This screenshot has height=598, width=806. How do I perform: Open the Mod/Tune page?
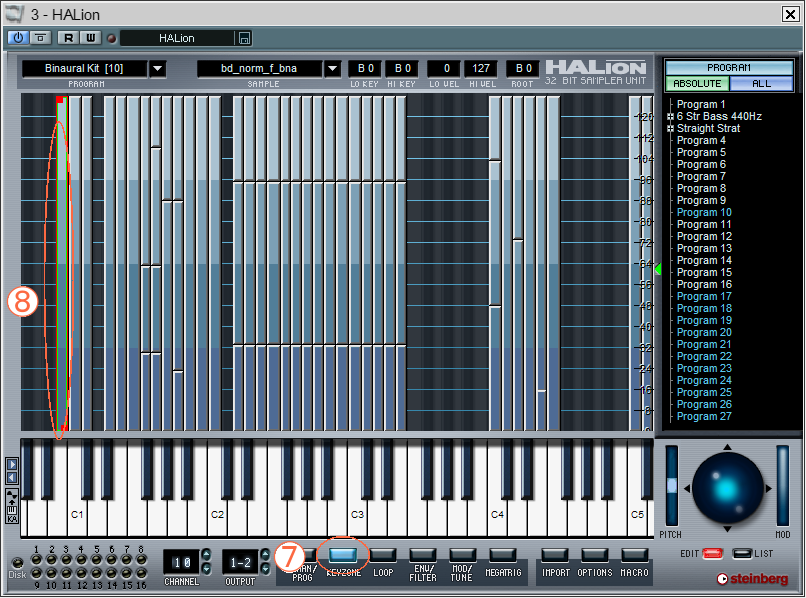click(462, 554)
